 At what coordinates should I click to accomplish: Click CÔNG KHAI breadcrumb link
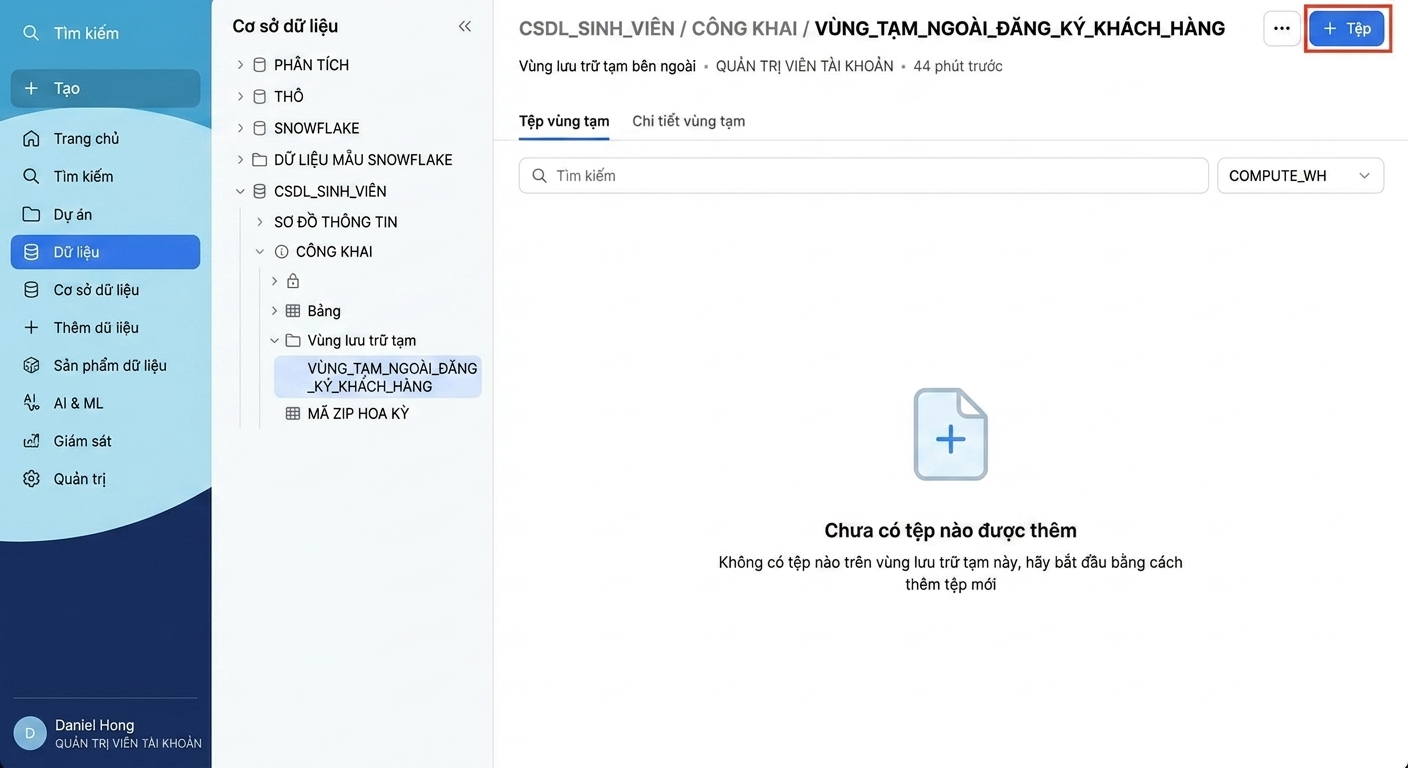click(x=744, y=28)
